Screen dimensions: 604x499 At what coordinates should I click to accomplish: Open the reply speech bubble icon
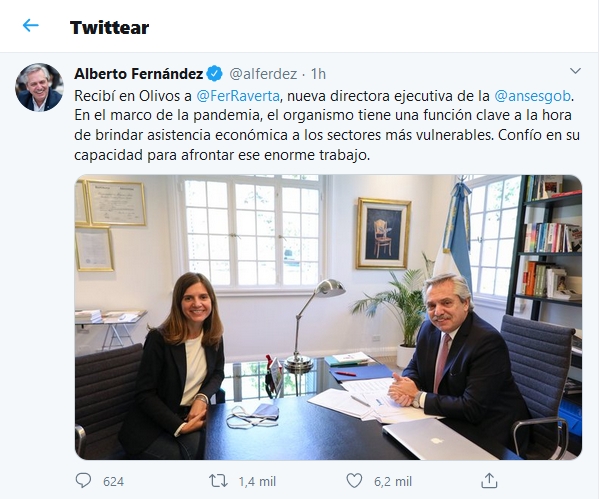point(83,481)
